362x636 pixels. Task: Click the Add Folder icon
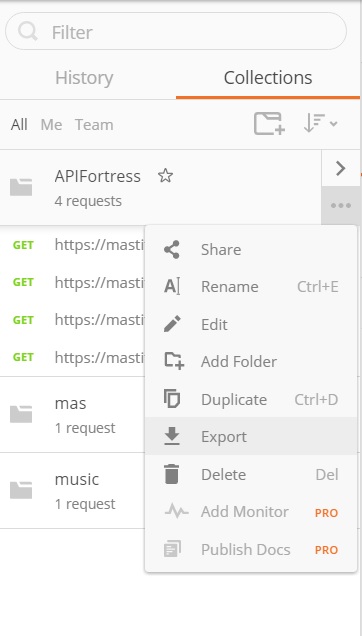tap(174, 361)
